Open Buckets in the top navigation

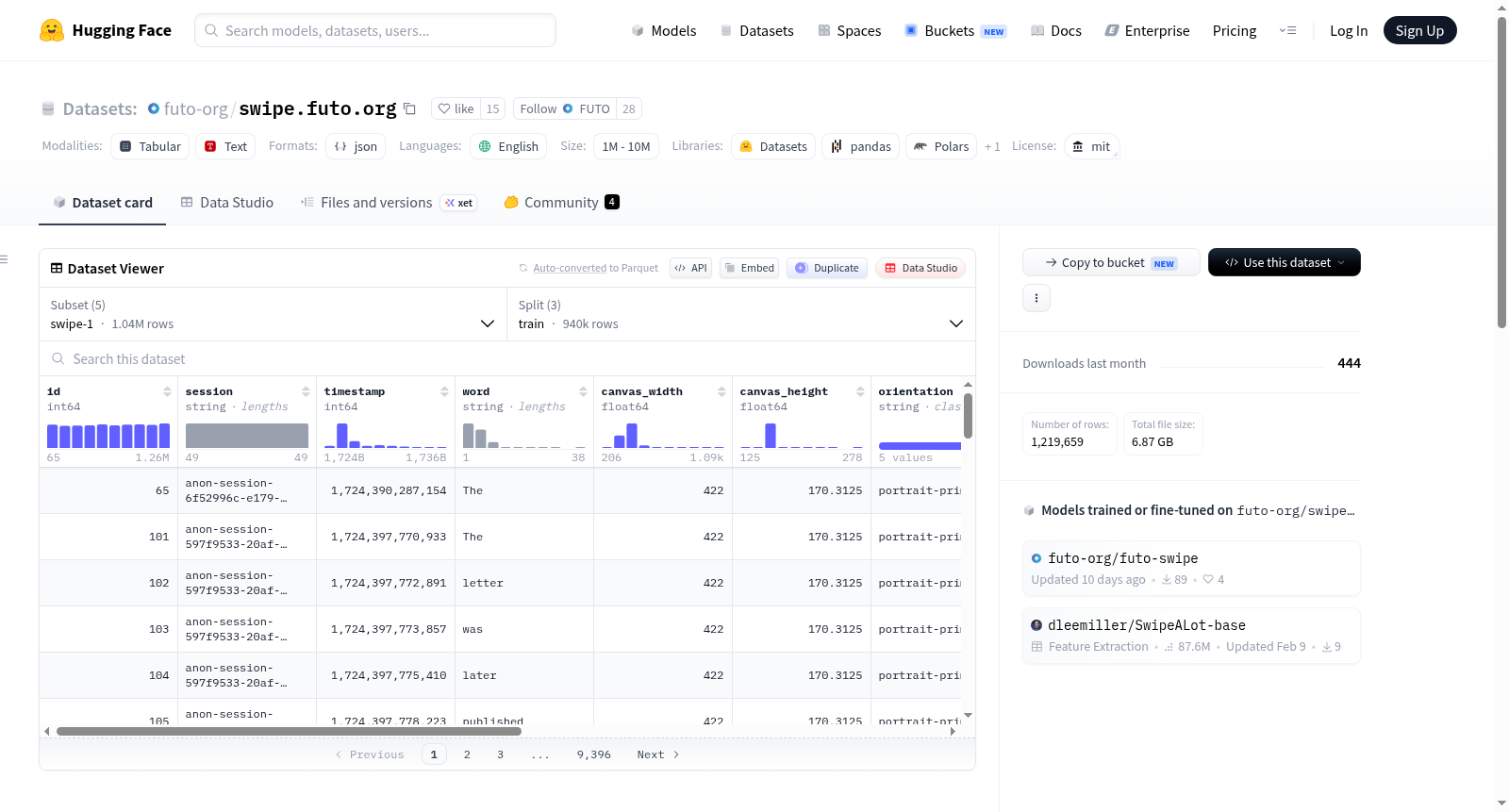(x=955, y=30)
